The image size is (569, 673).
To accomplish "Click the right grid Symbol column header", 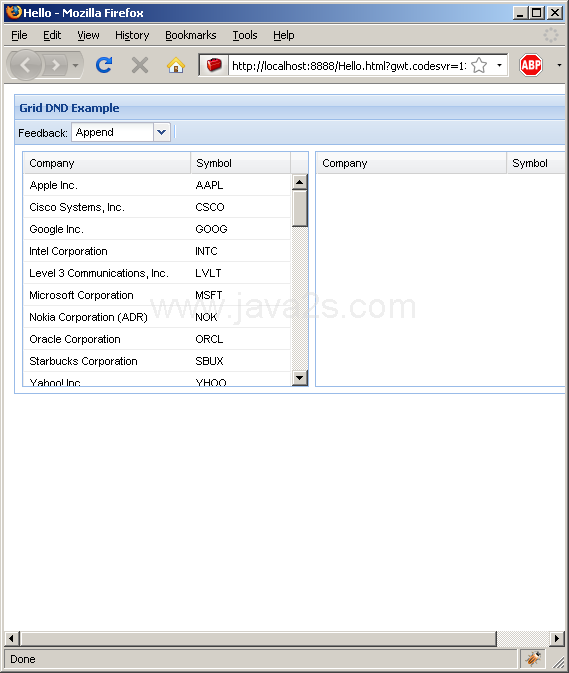I will tap(536, 163).
